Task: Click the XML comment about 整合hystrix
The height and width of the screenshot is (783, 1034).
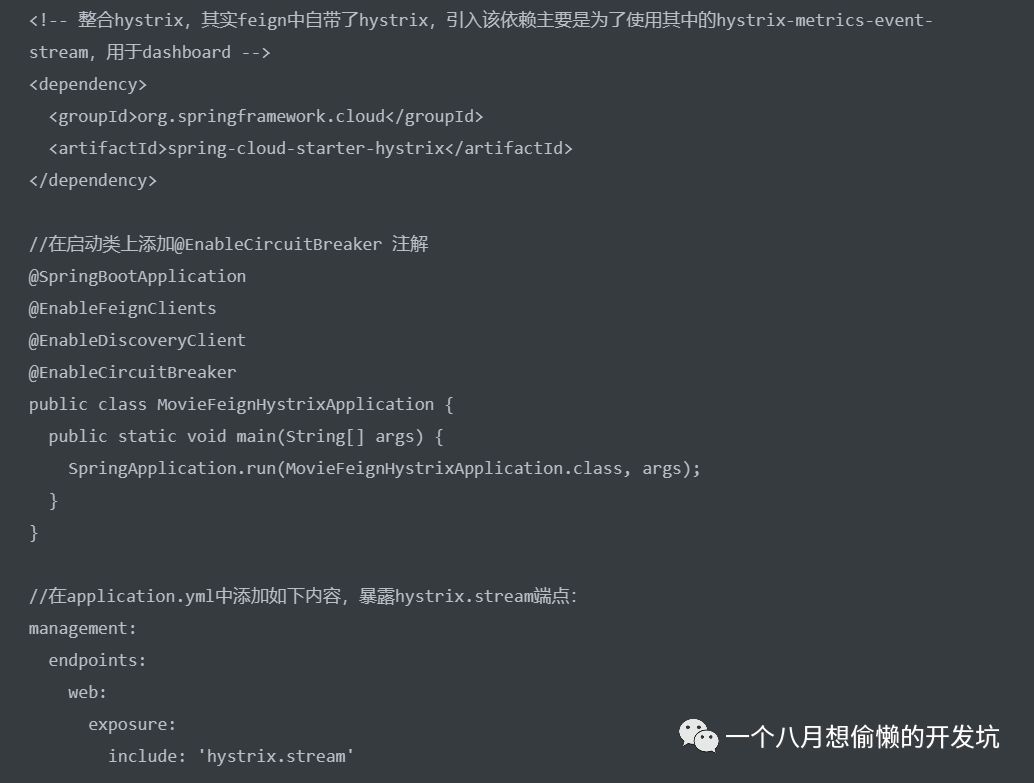Action: tap(481, 36)
